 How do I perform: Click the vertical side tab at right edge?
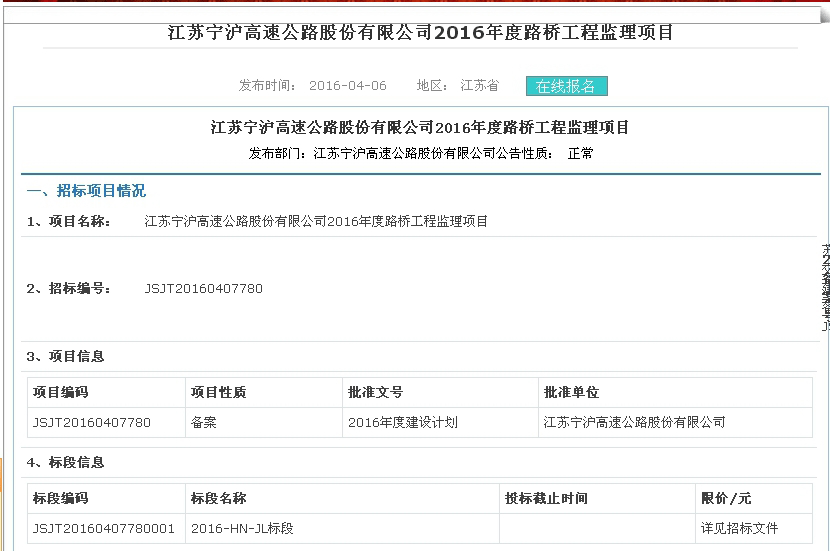[x=826, y=287]
